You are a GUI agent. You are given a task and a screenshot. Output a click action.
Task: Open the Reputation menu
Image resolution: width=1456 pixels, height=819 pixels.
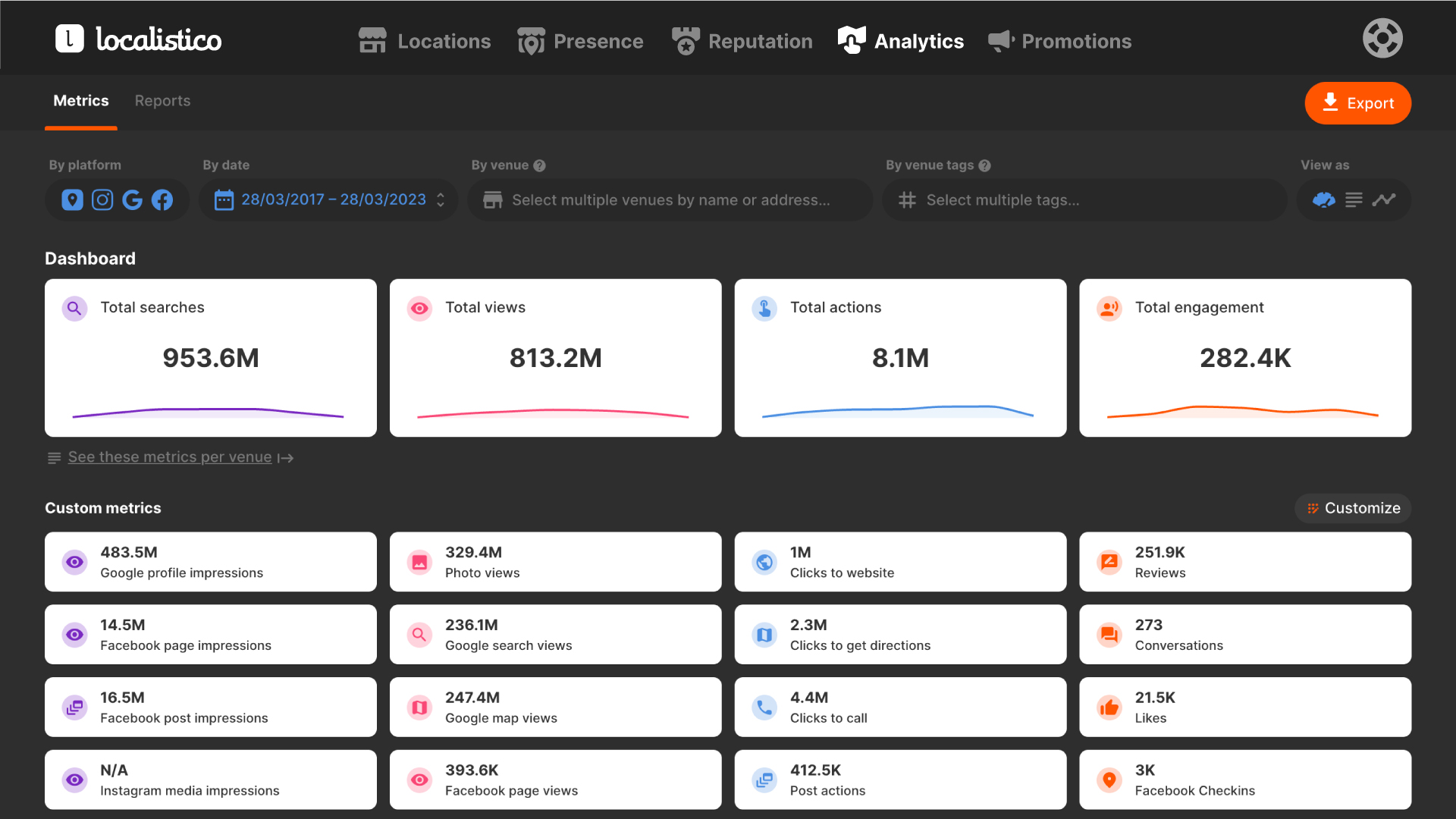pos(742,41)
